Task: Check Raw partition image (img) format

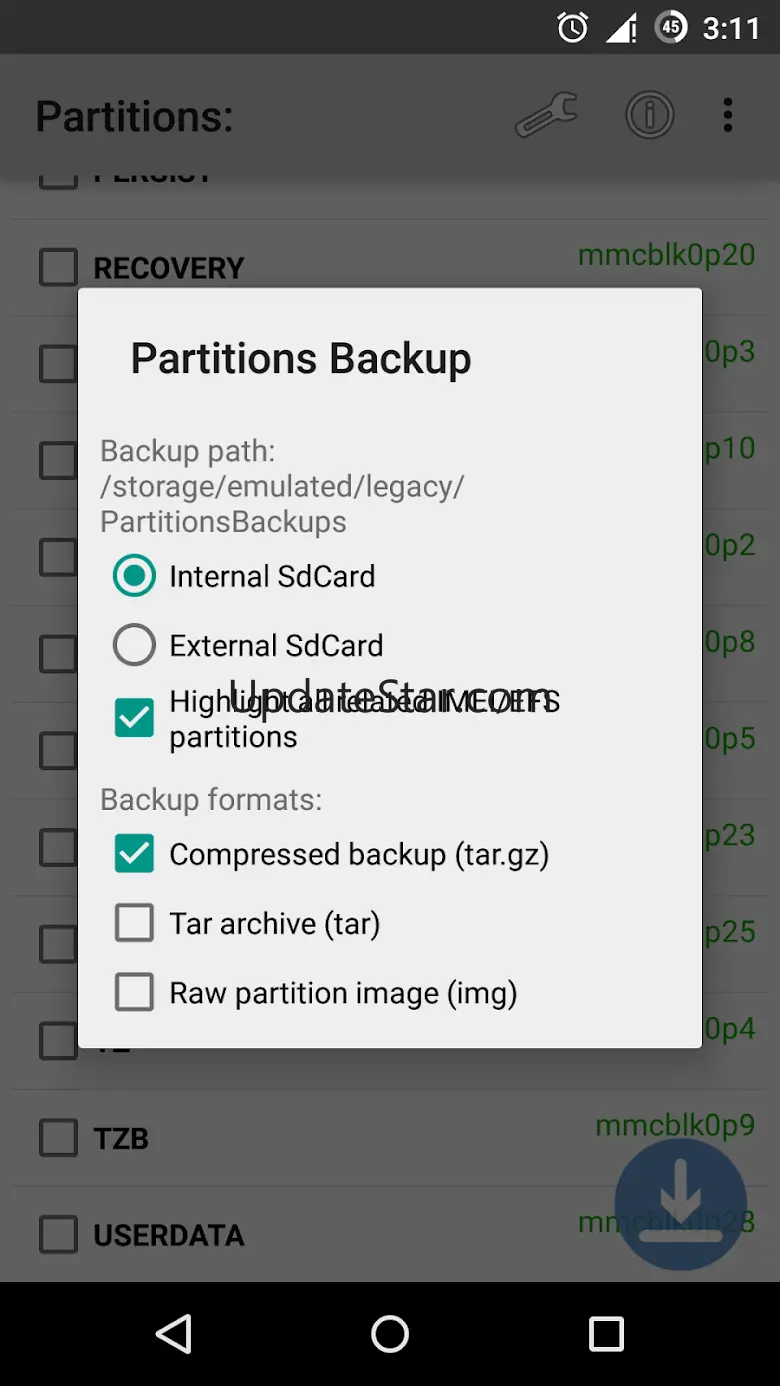Action: point(134,993)
